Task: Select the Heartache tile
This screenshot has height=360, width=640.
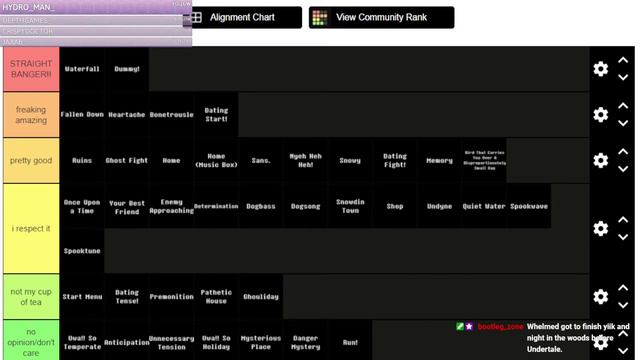Action: click(x=127, y=115)
